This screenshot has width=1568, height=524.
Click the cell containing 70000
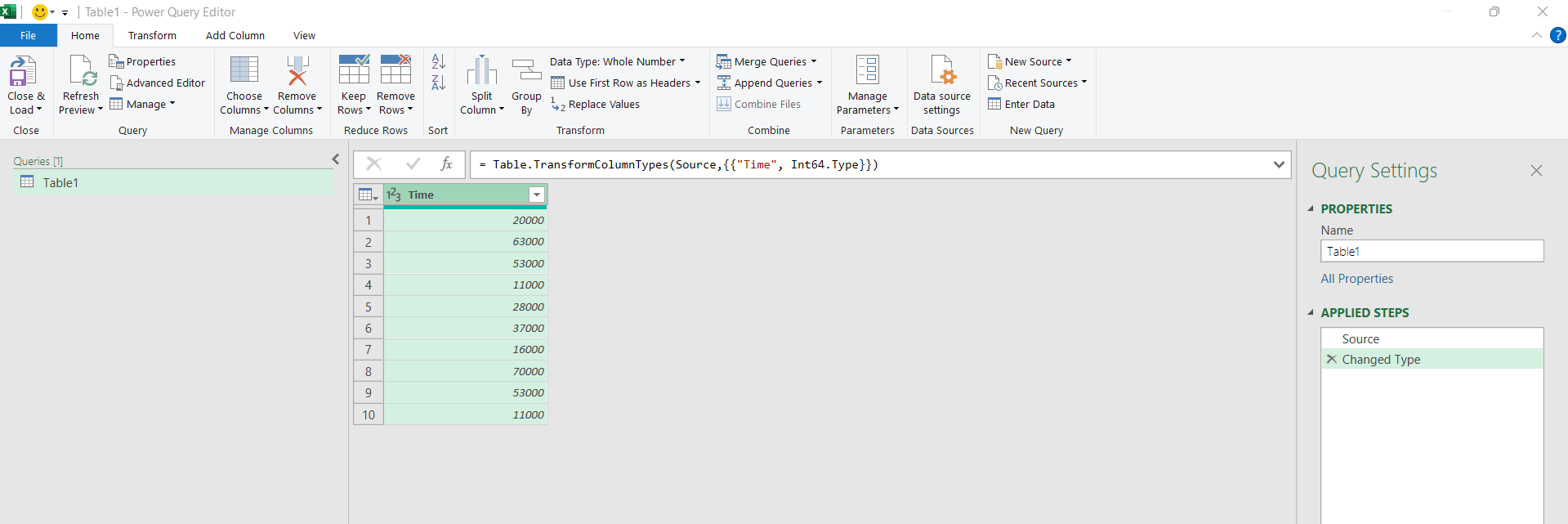[466, 371]
